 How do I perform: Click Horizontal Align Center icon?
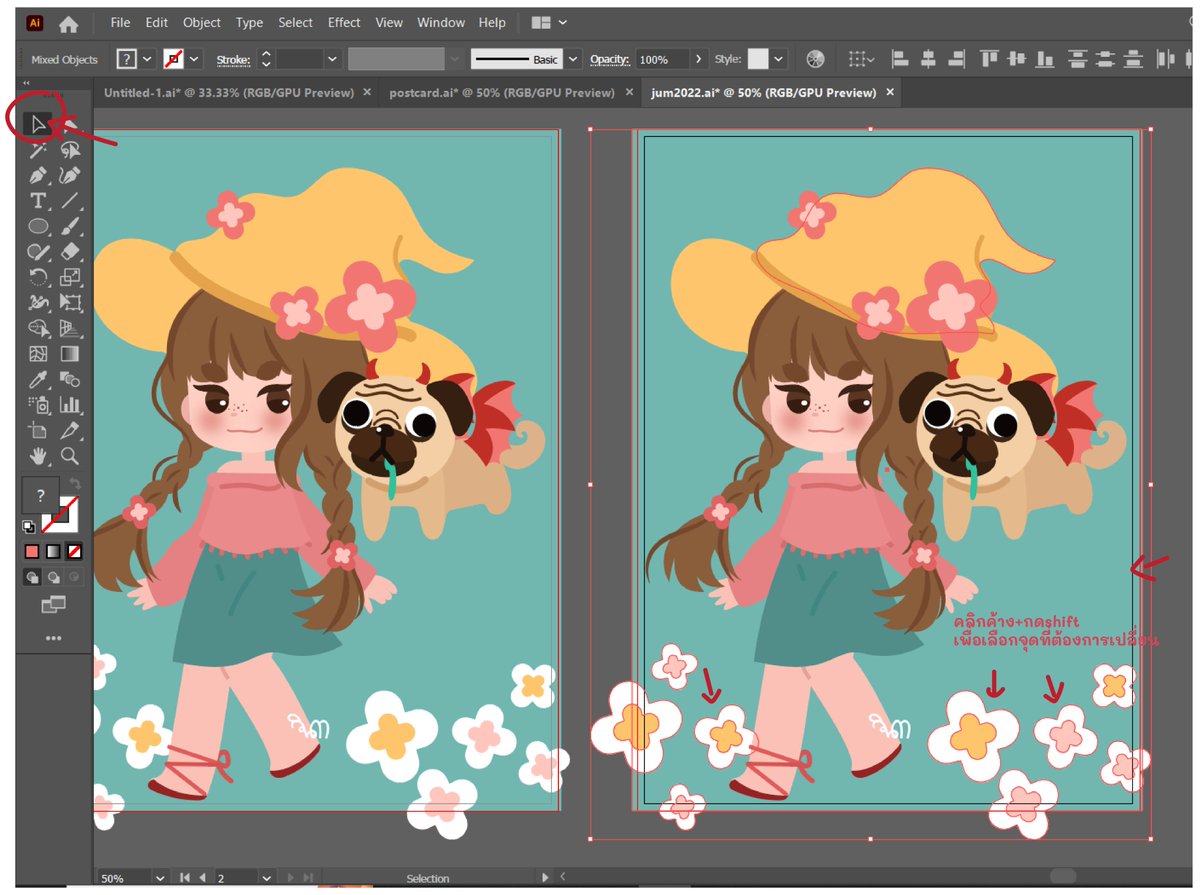[x=928, y=60]
